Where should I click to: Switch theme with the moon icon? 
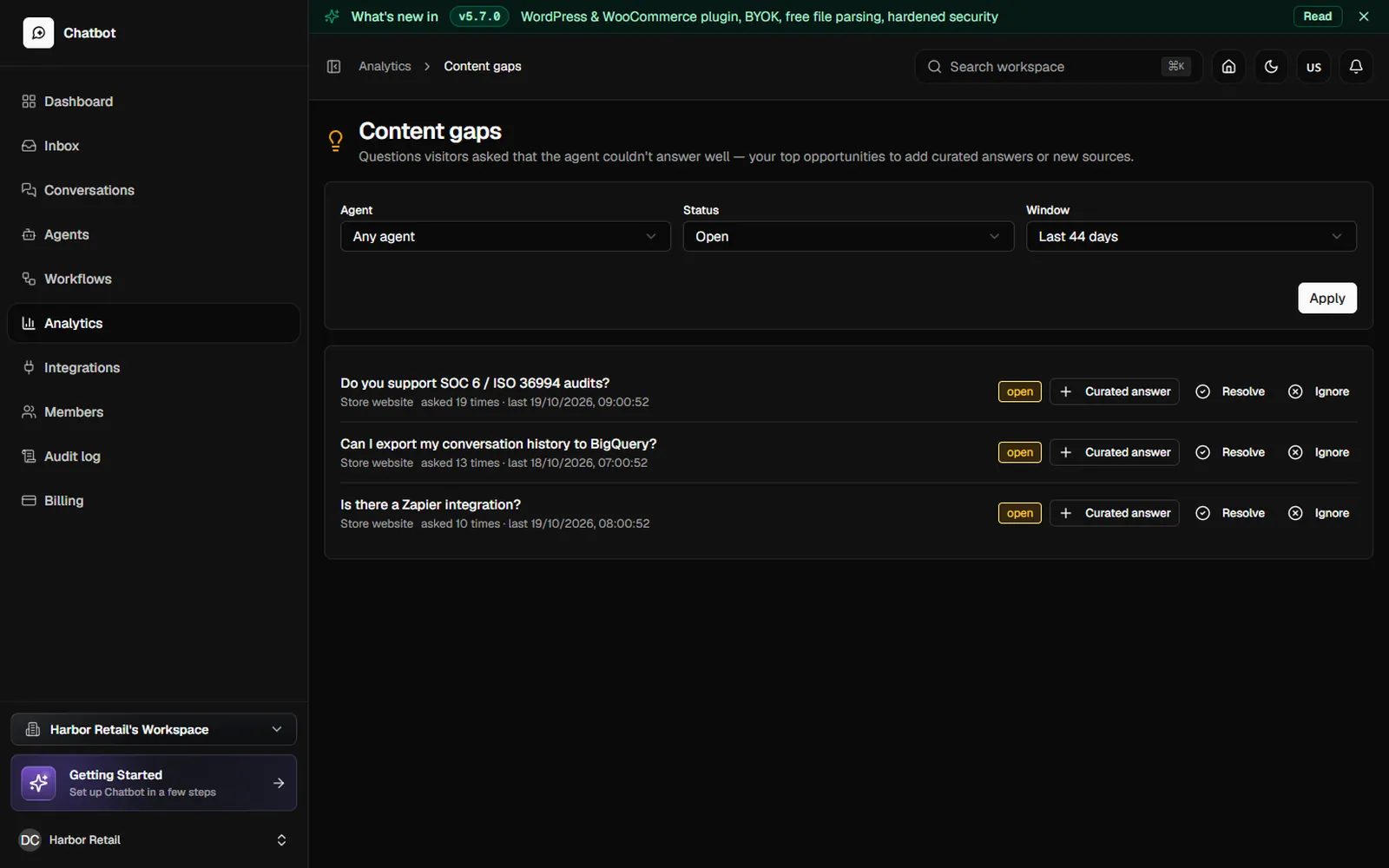point(1271,67)
